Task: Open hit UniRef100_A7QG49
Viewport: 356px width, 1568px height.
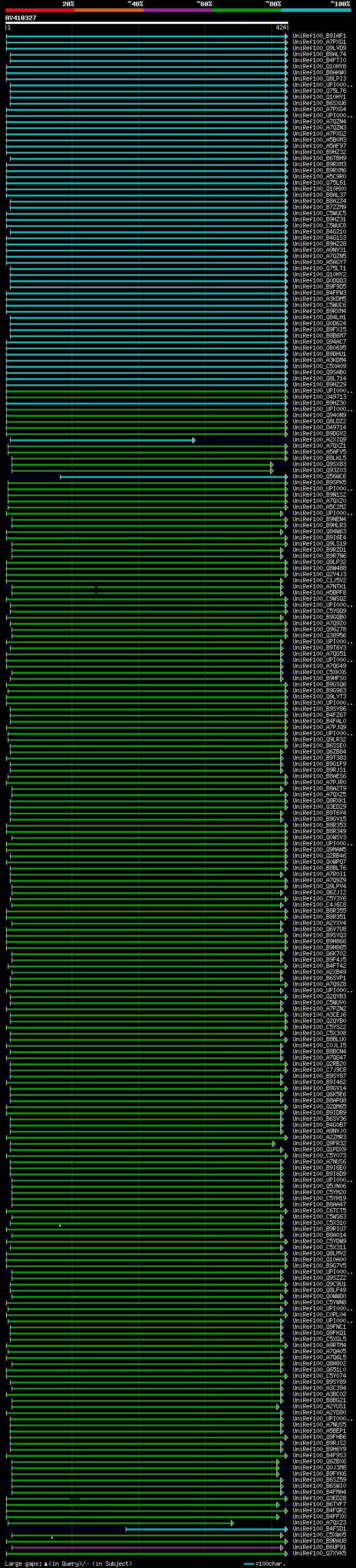Action: (319, 666)
